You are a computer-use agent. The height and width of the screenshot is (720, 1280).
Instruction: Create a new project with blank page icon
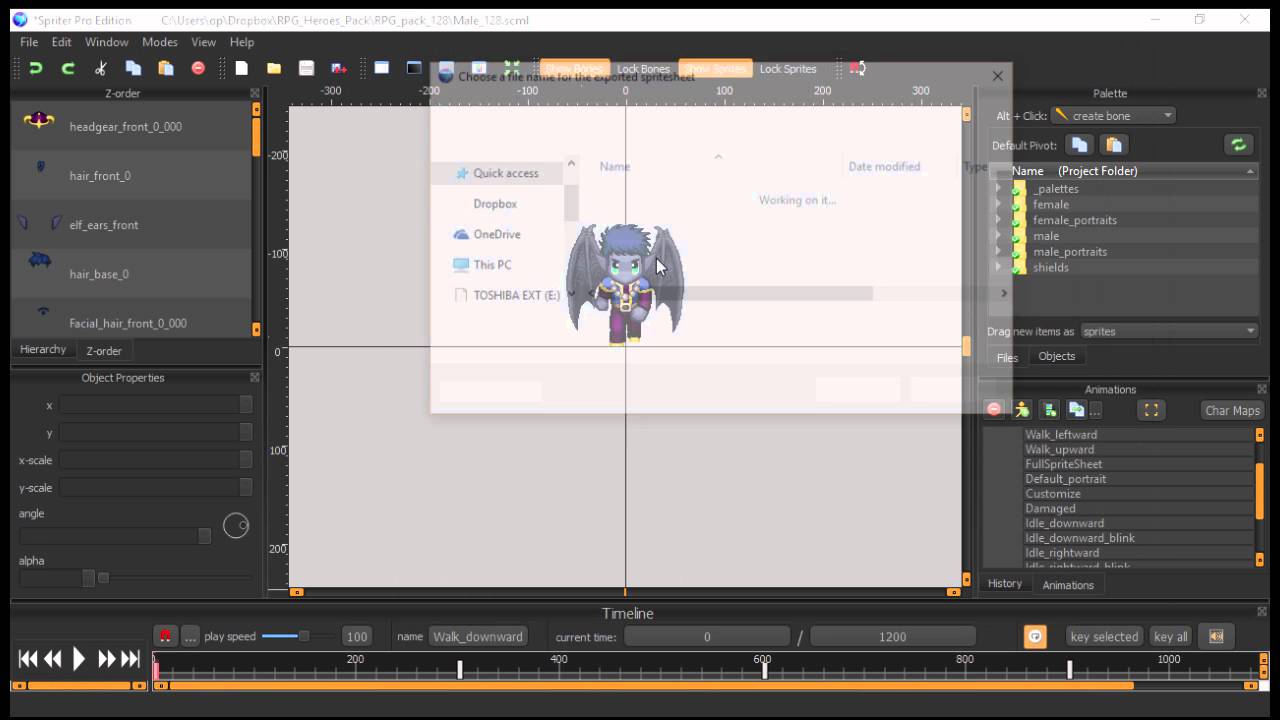(241, 68)
